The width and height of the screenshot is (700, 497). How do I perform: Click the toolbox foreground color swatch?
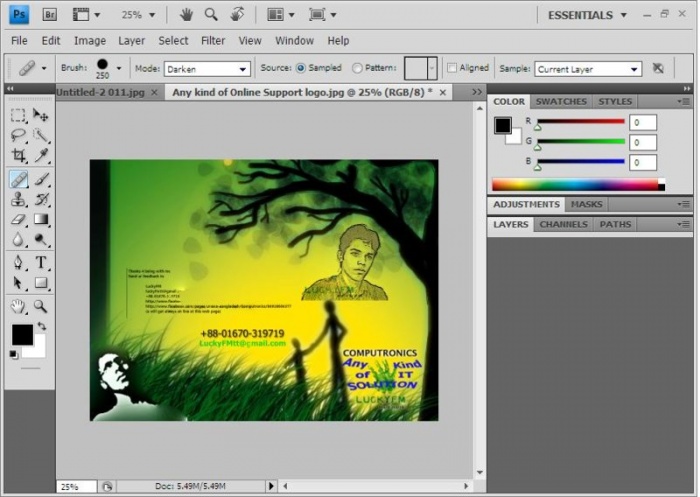pos(22,334)
